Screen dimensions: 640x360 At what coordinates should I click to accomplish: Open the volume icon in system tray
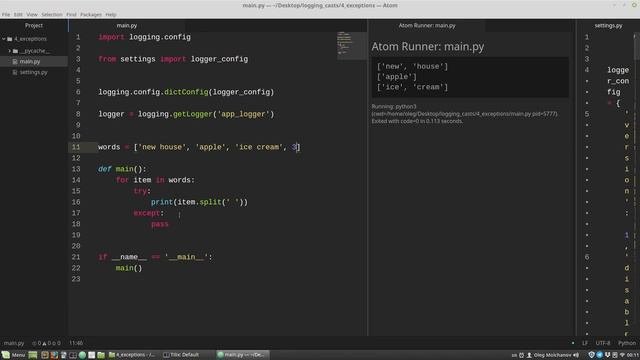point(576,355)
